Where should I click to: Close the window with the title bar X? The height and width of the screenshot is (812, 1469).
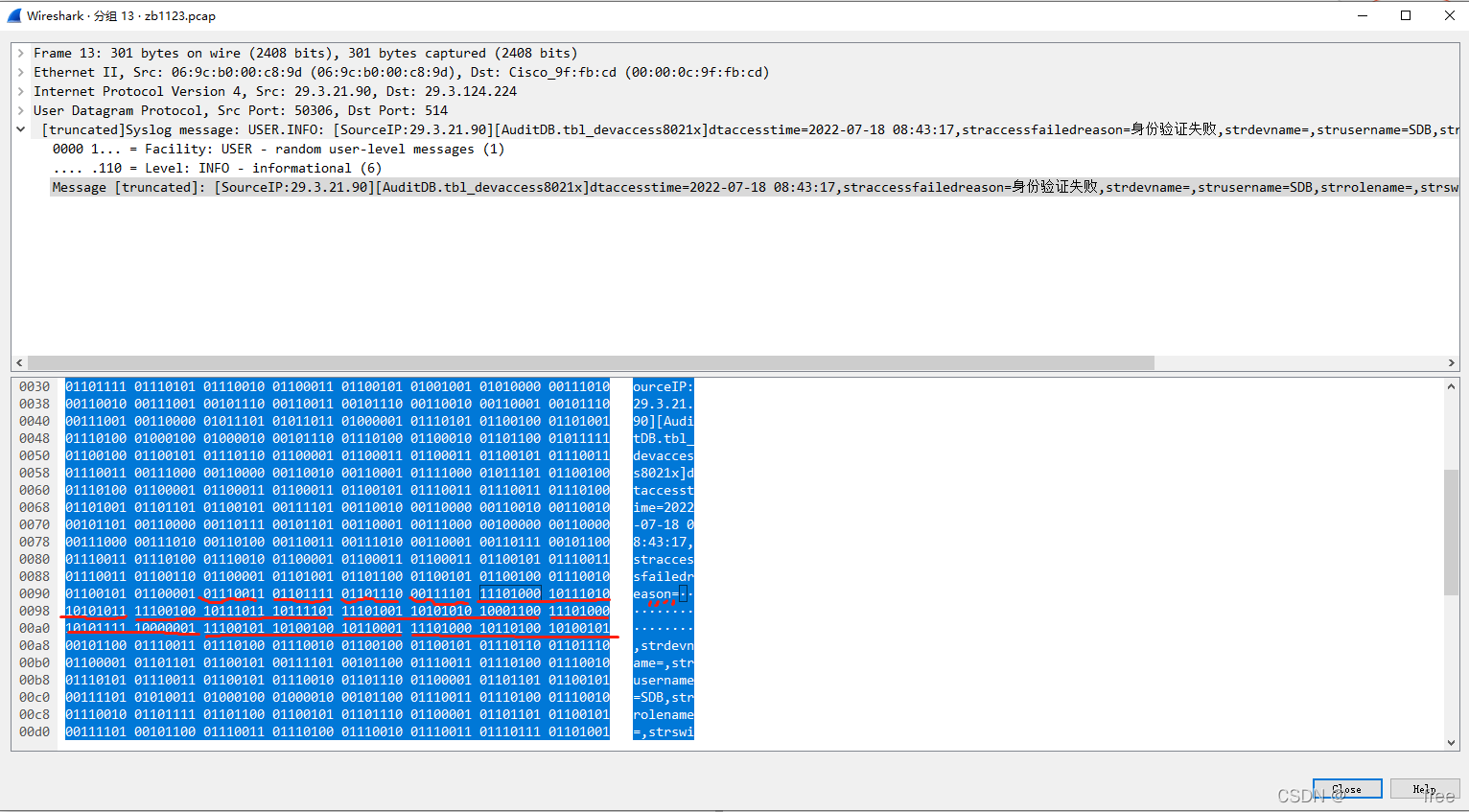[x=1449, y=15]
